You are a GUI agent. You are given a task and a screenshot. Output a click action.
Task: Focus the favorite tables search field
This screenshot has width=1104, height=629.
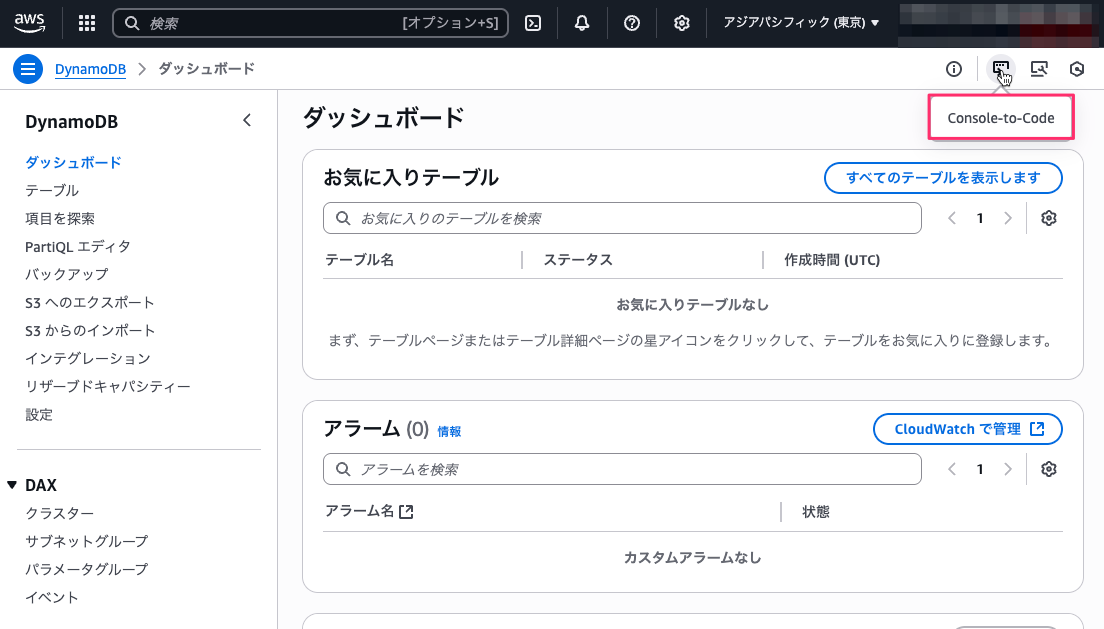click(622, 218)
